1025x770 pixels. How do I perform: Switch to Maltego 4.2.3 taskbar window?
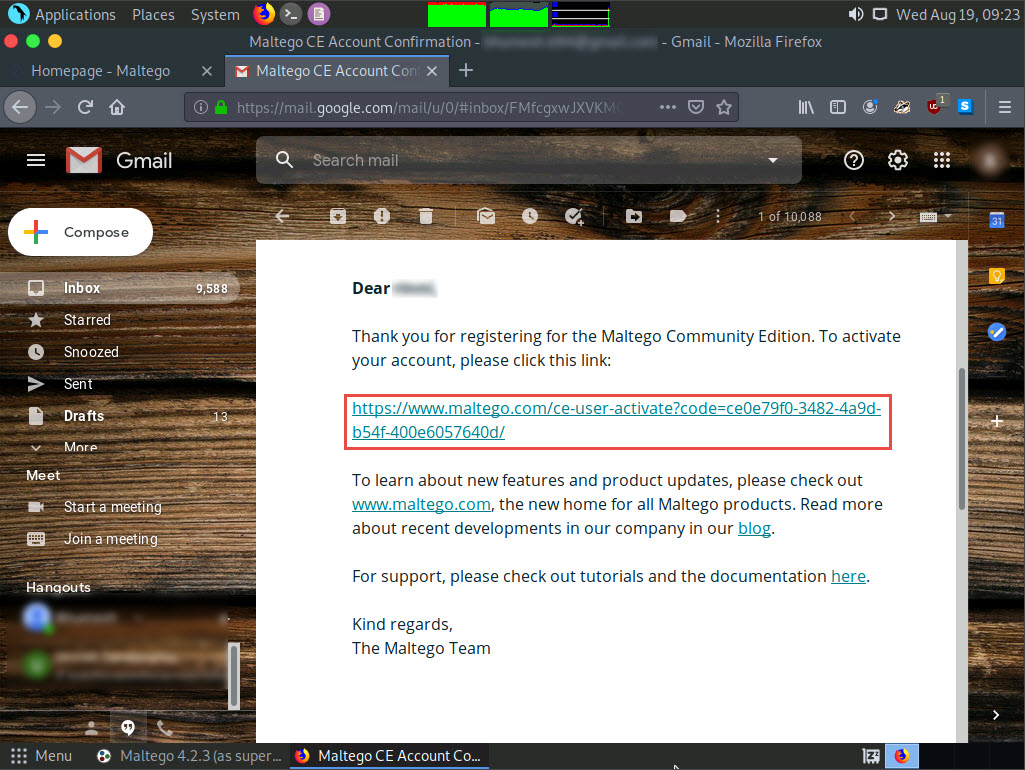coord(190,756)
